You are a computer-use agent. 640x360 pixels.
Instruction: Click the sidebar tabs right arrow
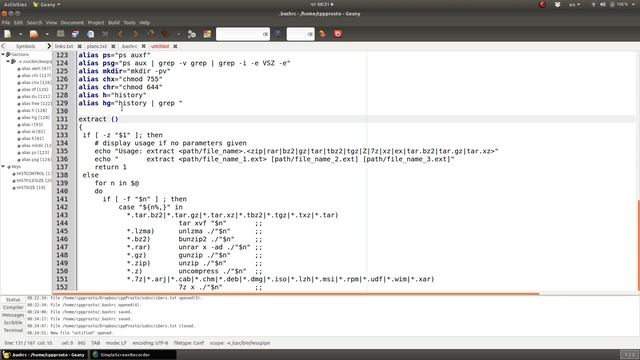pos(49,47)
